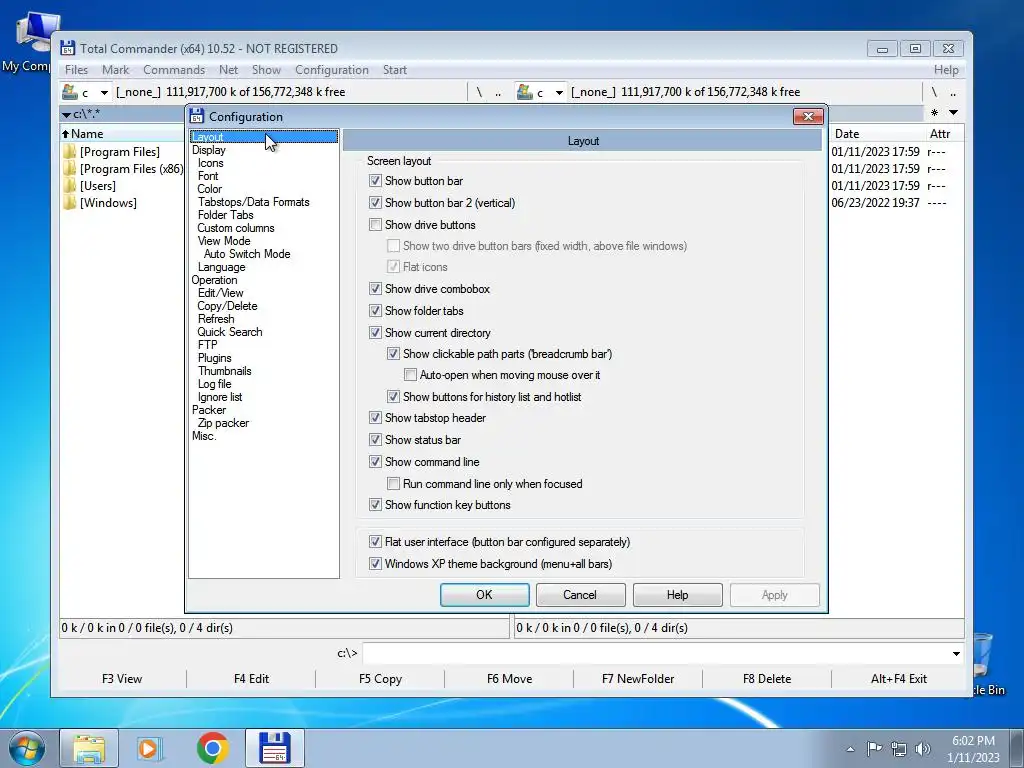Open the Commands menu
This screenshot has width=1024, height=768.
(x=174, y=70)
